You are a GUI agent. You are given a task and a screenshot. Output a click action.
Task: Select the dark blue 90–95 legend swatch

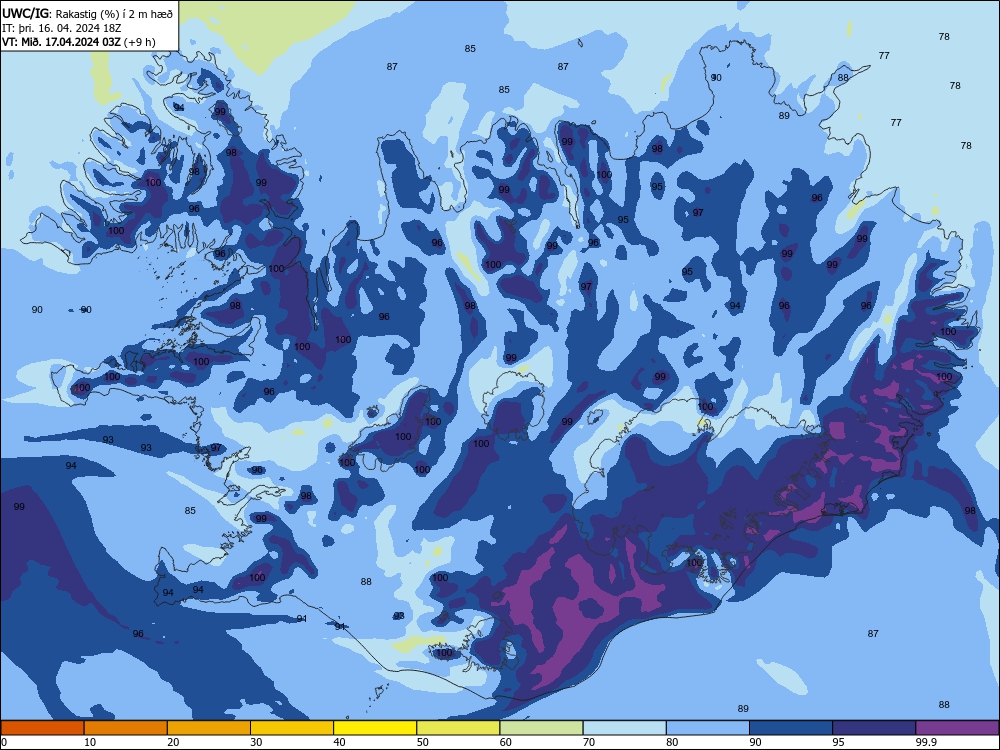point(791,728)
